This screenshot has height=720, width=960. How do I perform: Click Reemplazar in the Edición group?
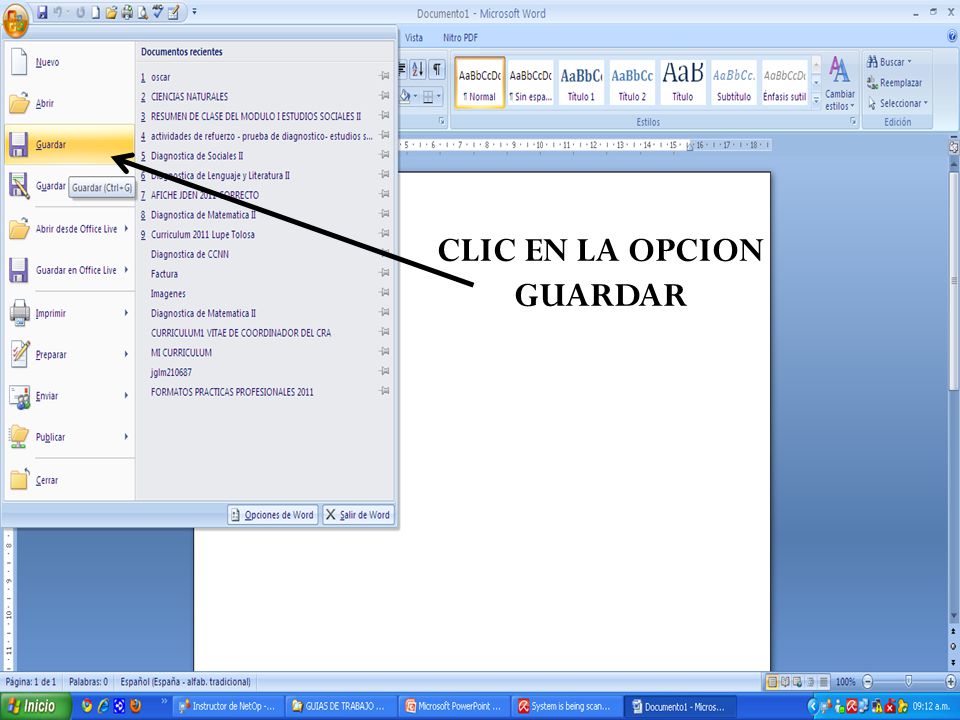[x=894, y=83]
